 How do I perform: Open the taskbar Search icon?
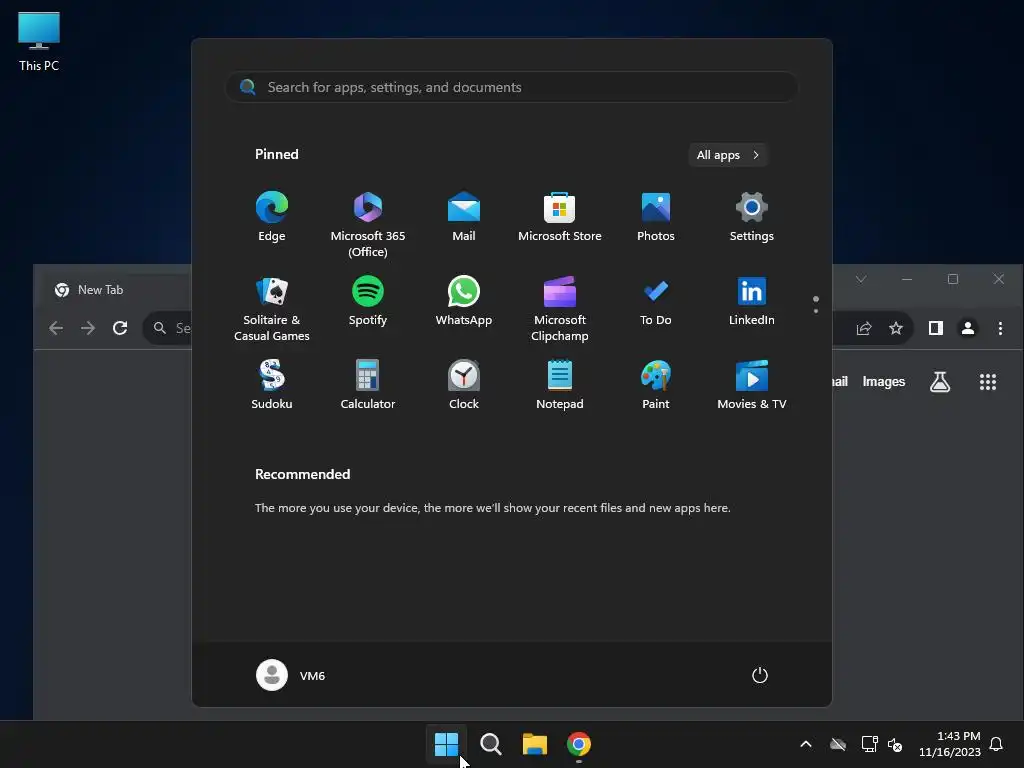(x=490, y=744)
